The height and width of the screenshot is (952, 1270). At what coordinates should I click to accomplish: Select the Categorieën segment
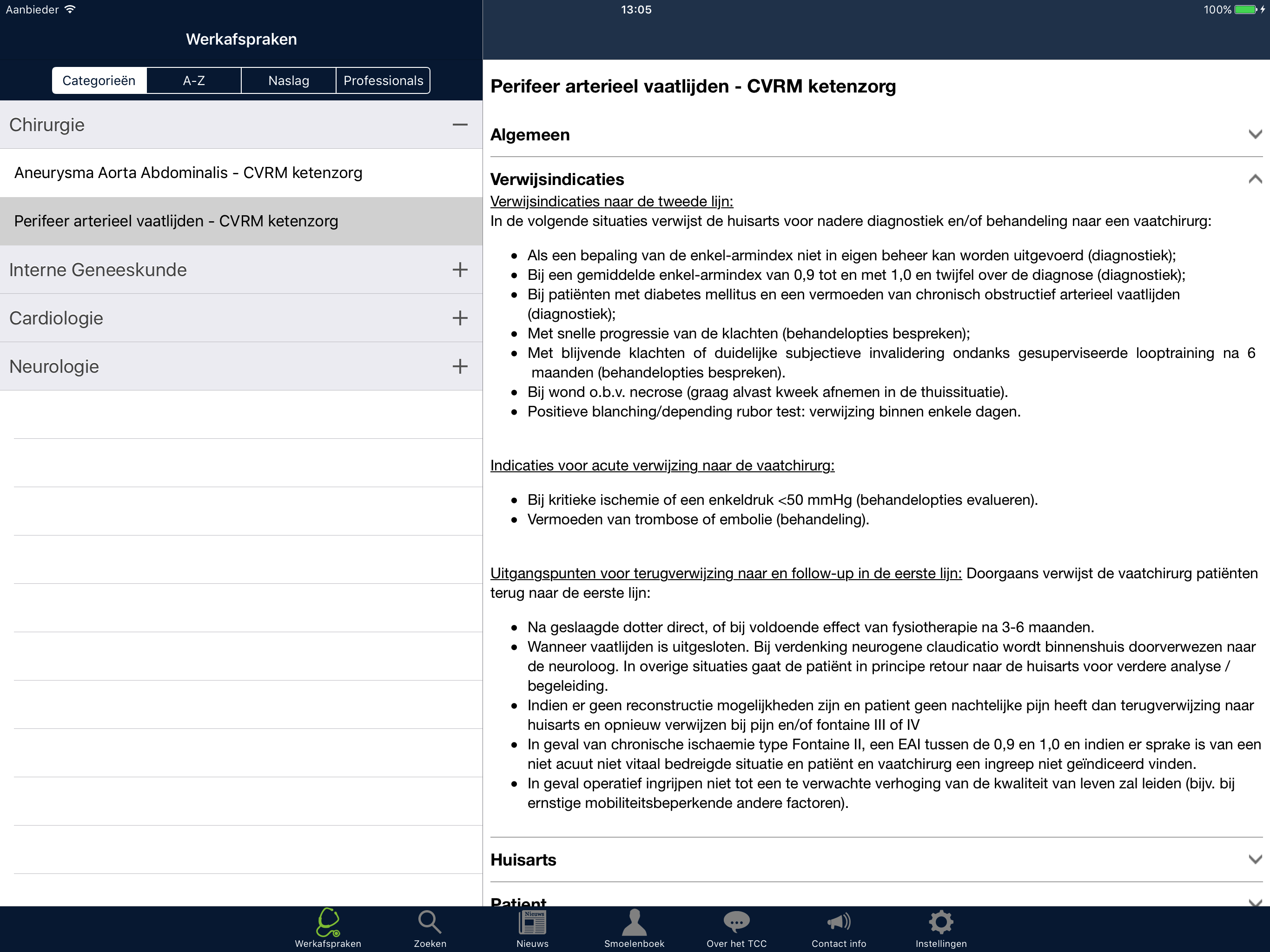pos(99,80)
